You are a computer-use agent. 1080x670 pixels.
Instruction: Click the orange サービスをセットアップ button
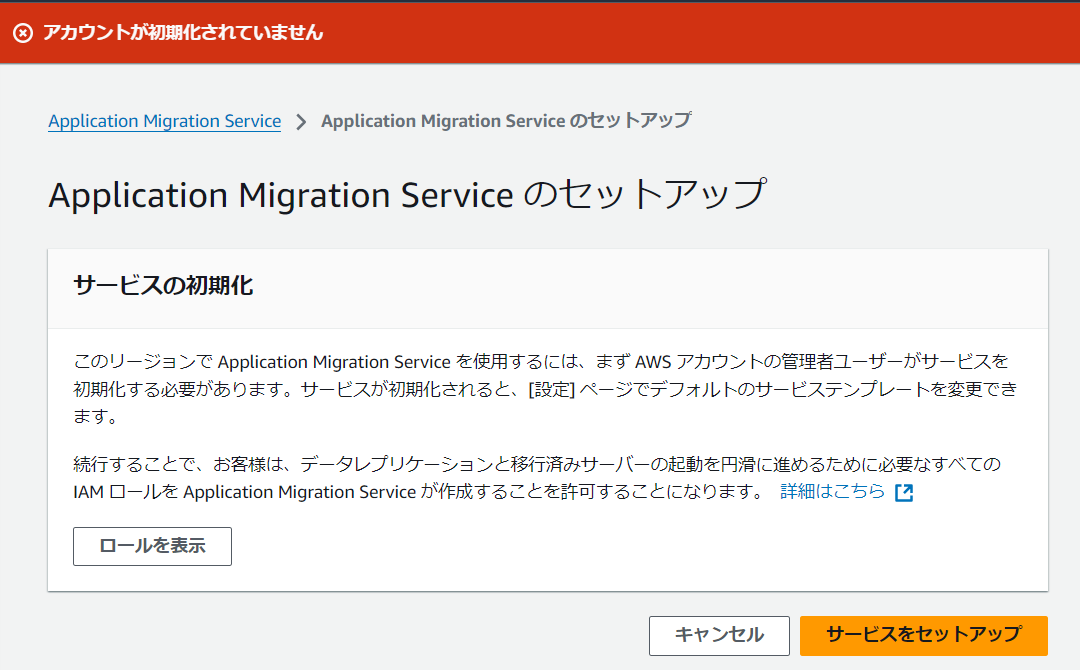coord(923,635)
